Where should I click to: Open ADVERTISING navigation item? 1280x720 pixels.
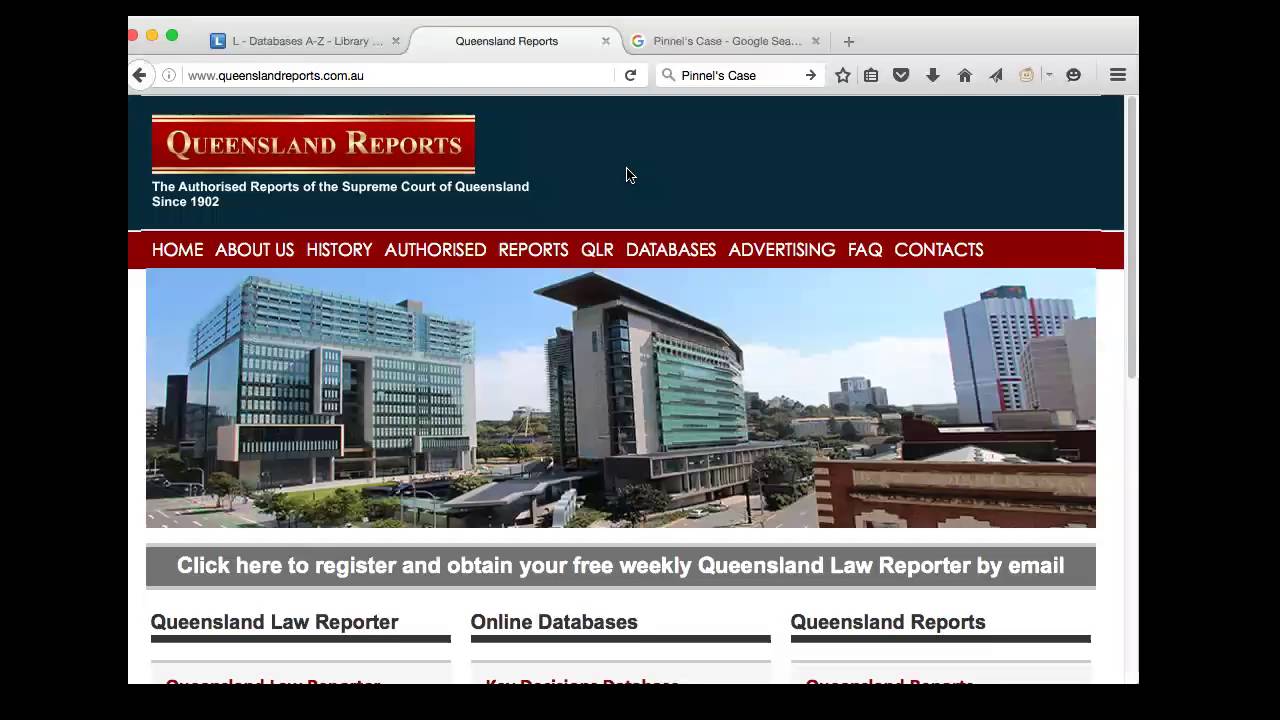(x=782, y=250)
